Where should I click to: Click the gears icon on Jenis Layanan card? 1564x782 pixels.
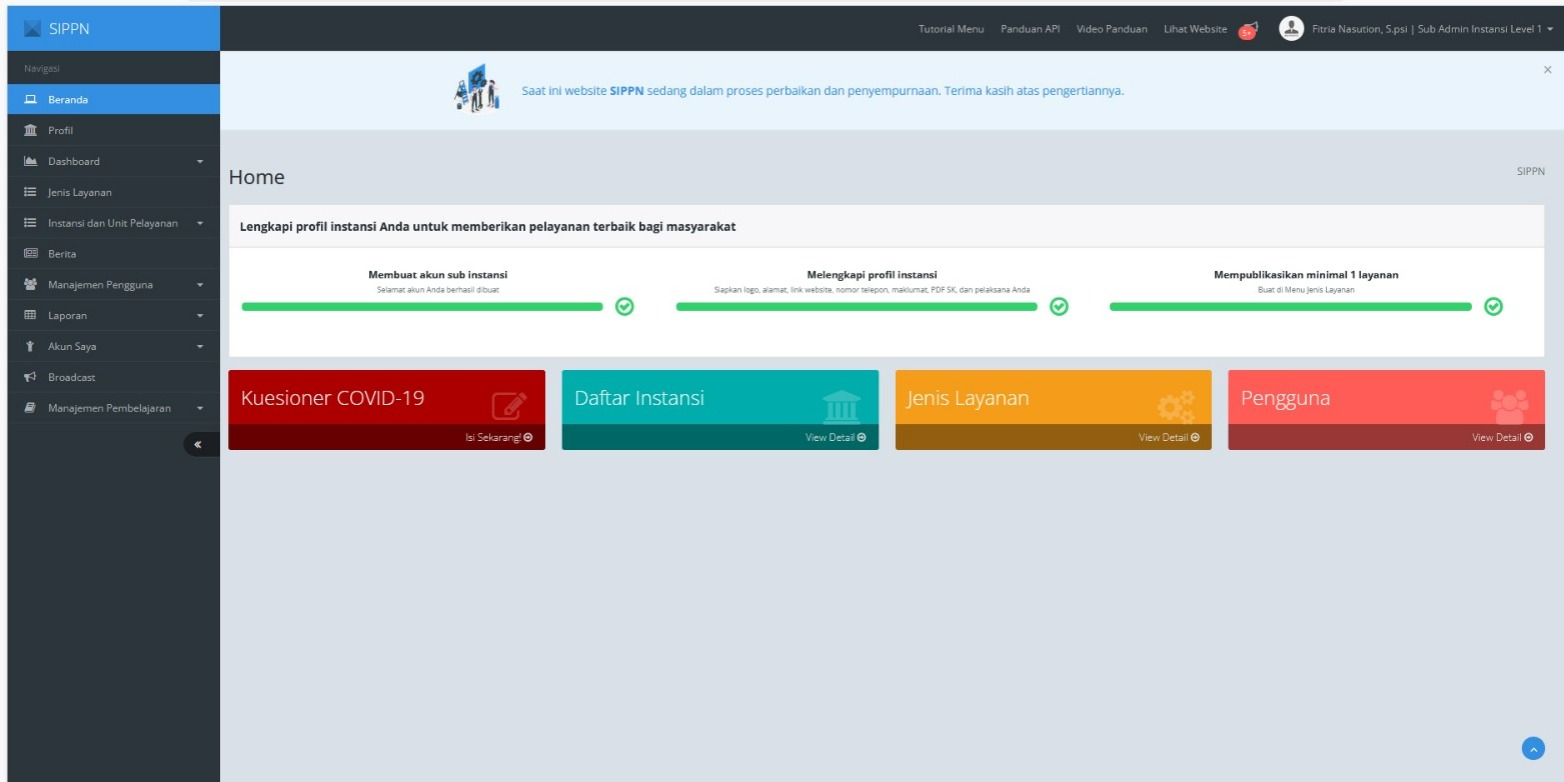click(1175, 406)
